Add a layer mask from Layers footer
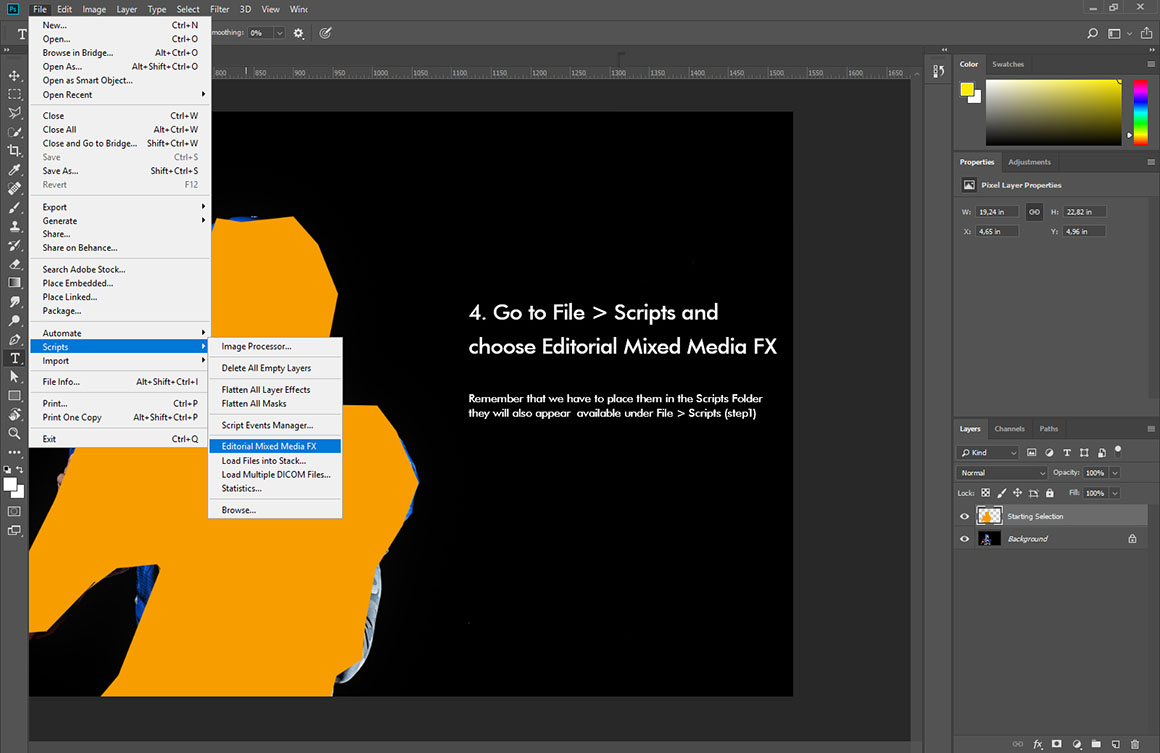 point(1056,744)
